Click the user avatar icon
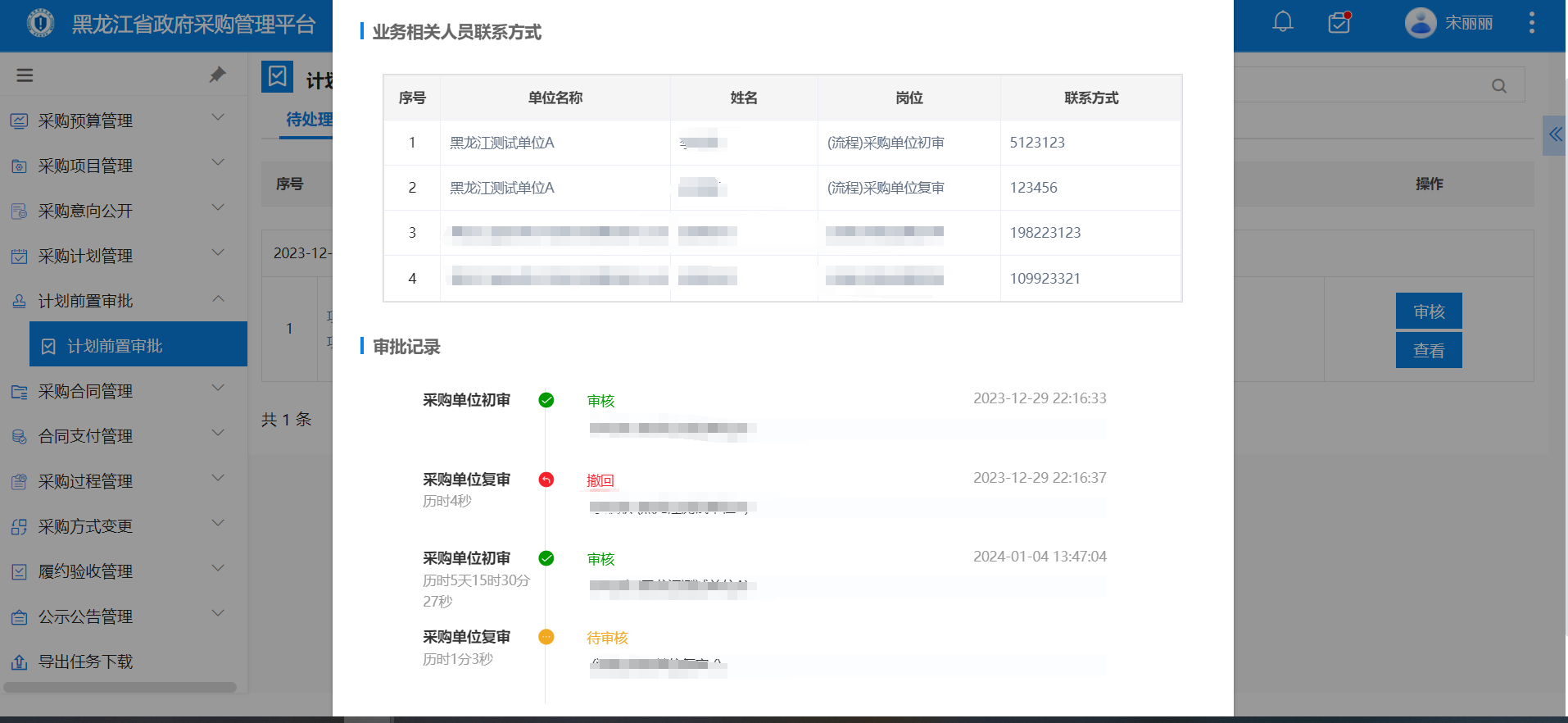 [x=1421, y=23]
